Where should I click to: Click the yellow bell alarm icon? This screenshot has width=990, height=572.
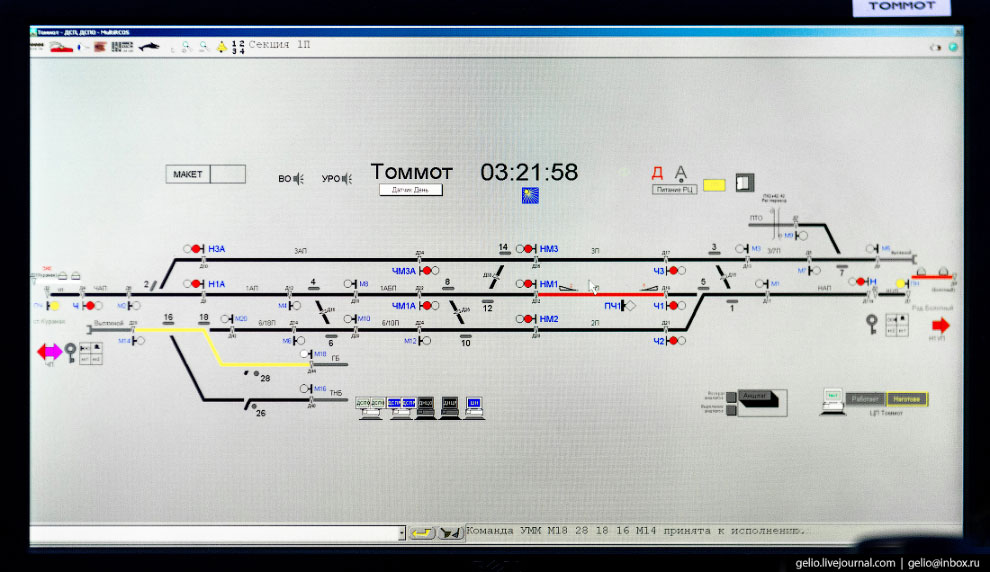coord(222,47)
